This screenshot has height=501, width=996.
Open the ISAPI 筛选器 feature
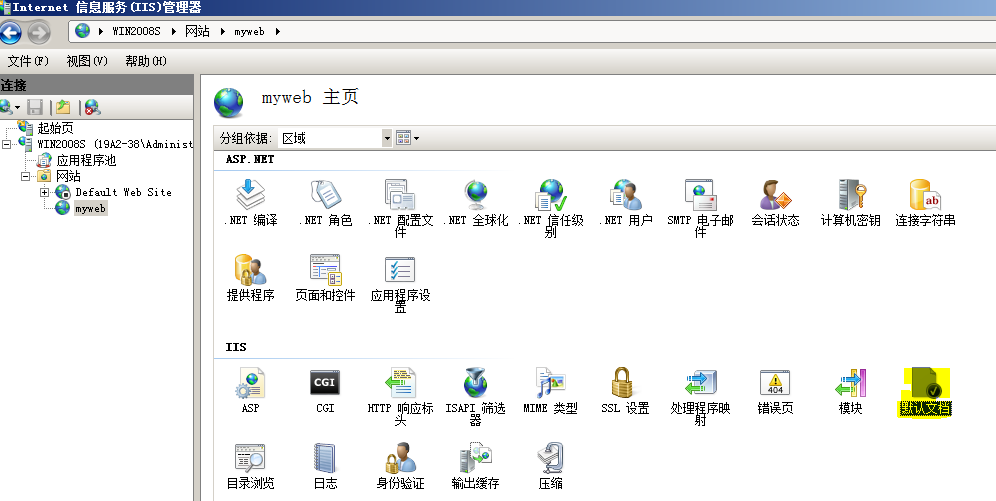(475, 396)
